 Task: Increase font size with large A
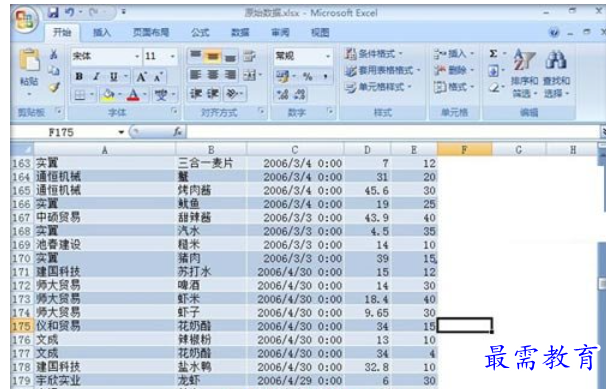[141, 76]
